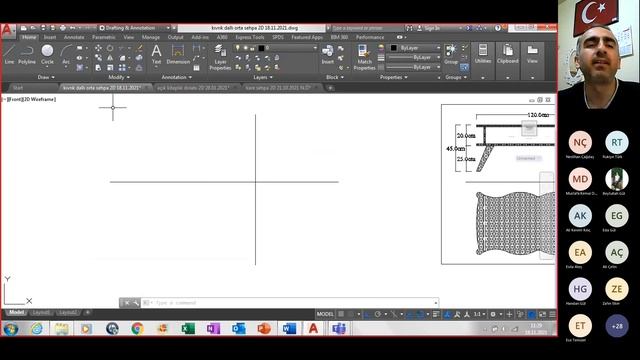640x360 pixels.
Task: Expand the Block panel
Action: tap(335, 77)
